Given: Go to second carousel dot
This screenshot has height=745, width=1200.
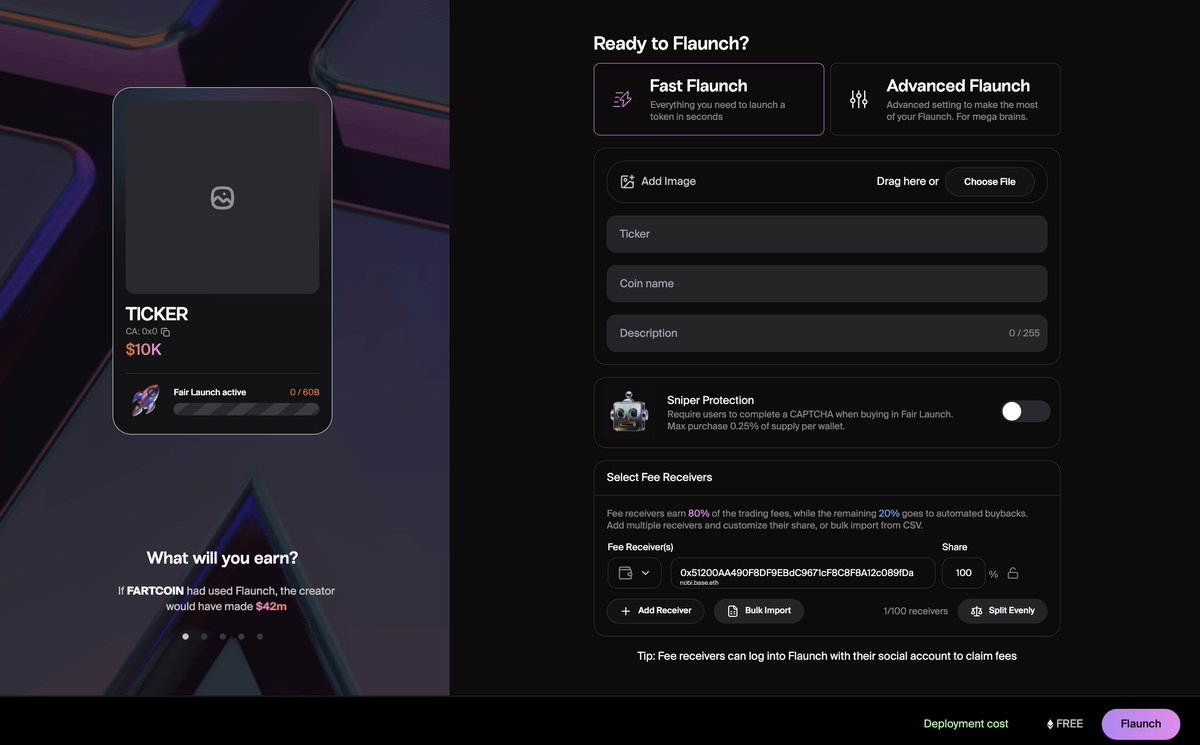Looking at the screenshot, I should [x=204, y=636].
